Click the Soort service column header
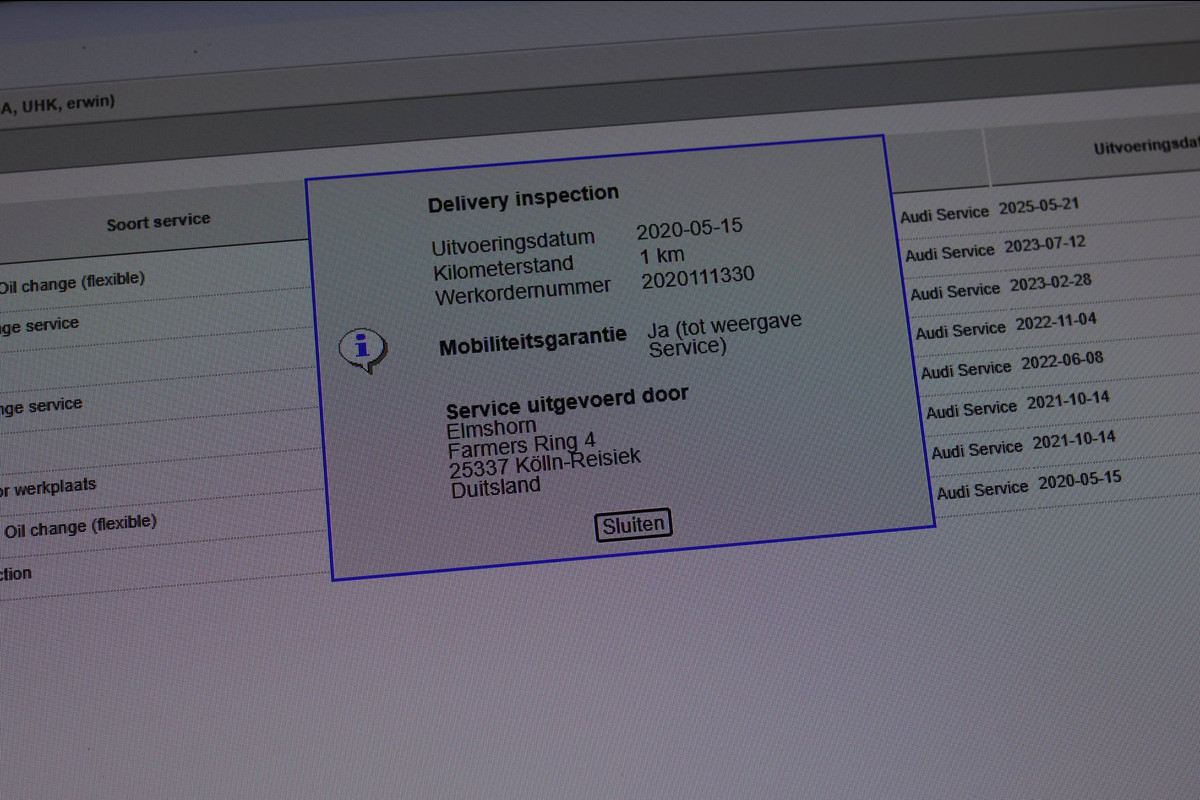This screenshot has height=800, width=1200. (158, 222)
